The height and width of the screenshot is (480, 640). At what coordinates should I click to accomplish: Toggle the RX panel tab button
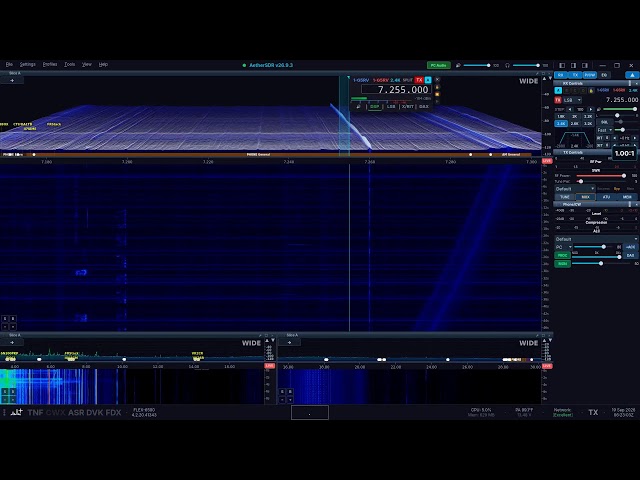point(560,75)
